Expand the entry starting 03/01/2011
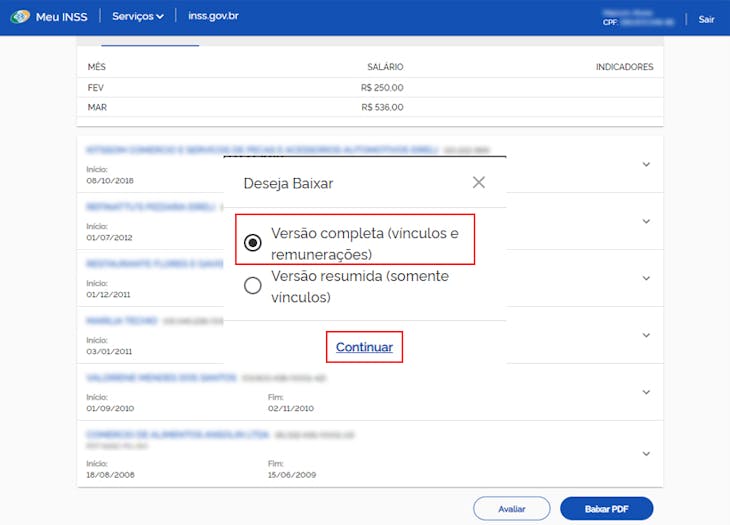The height and width of the screenshot is (525, 730). [x=646, y=335]
